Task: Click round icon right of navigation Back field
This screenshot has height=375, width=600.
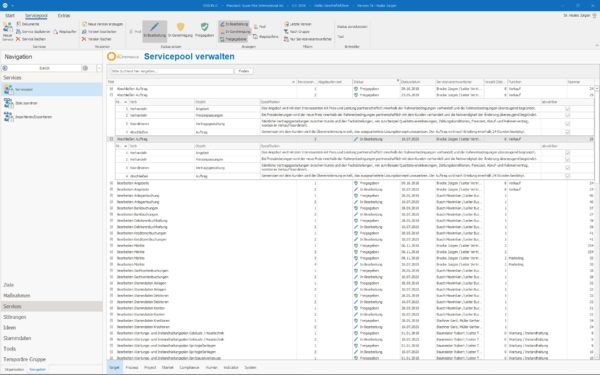Action: tap(85, 68)
